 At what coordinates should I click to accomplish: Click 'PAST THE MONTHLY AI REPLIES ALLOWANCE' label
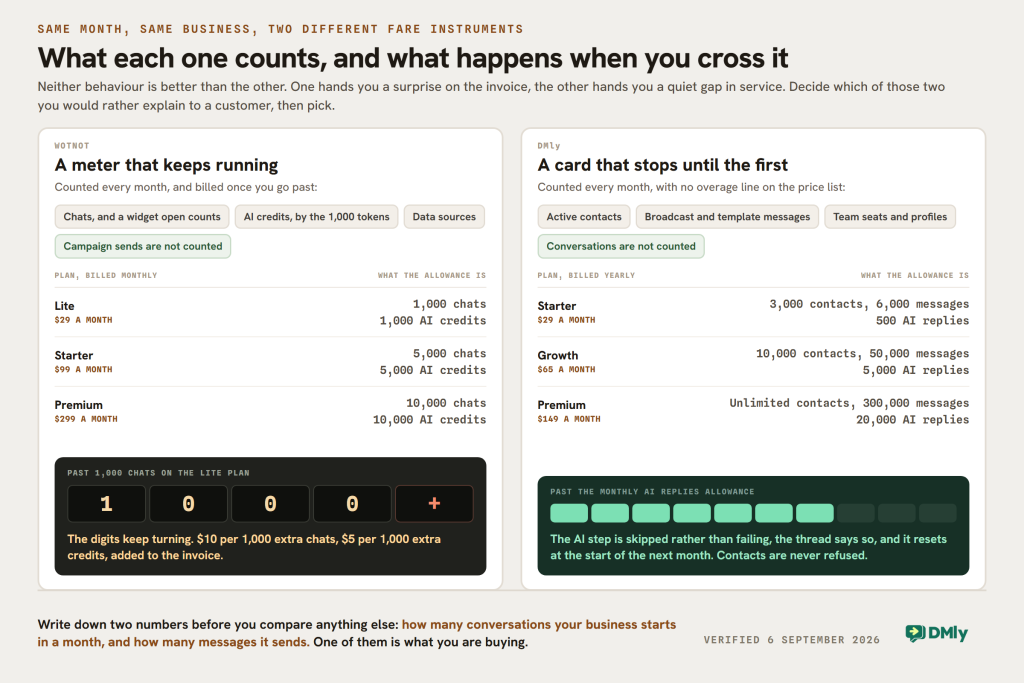(652, 492)
